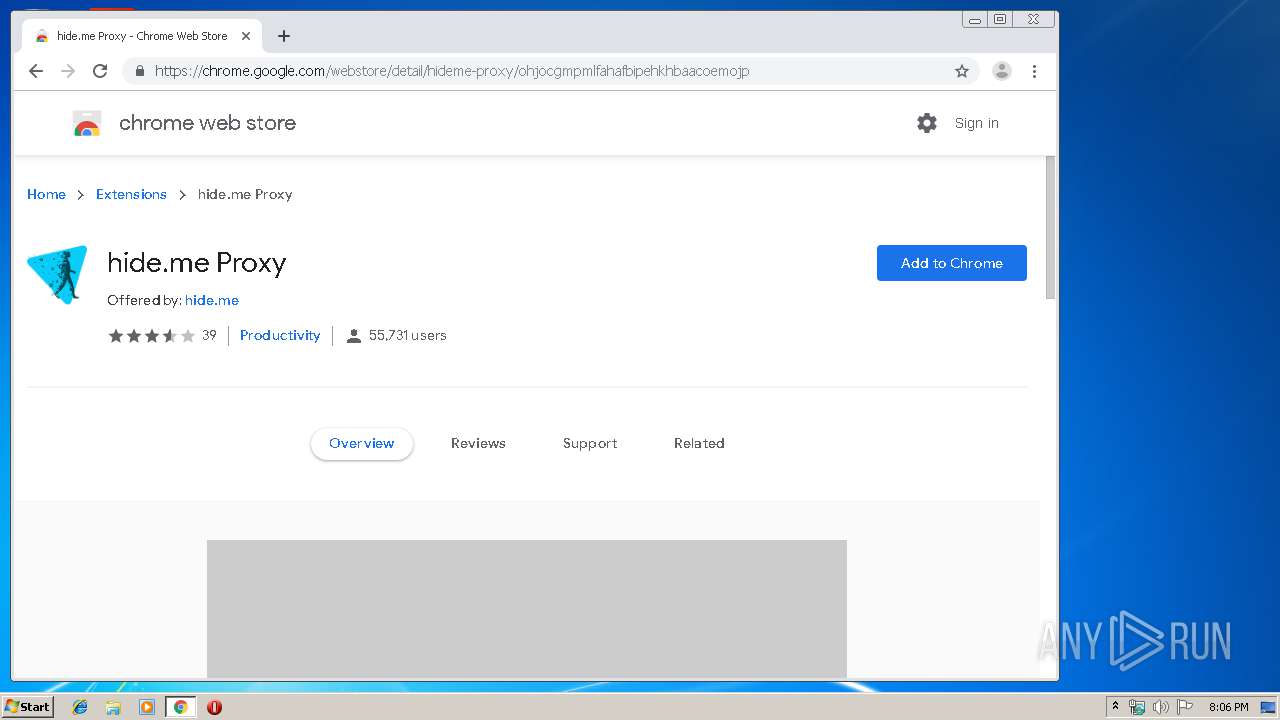Viewport: 1280px width, 720px height.
Task: Click the gray extension preview image
Action: [527, 609]
